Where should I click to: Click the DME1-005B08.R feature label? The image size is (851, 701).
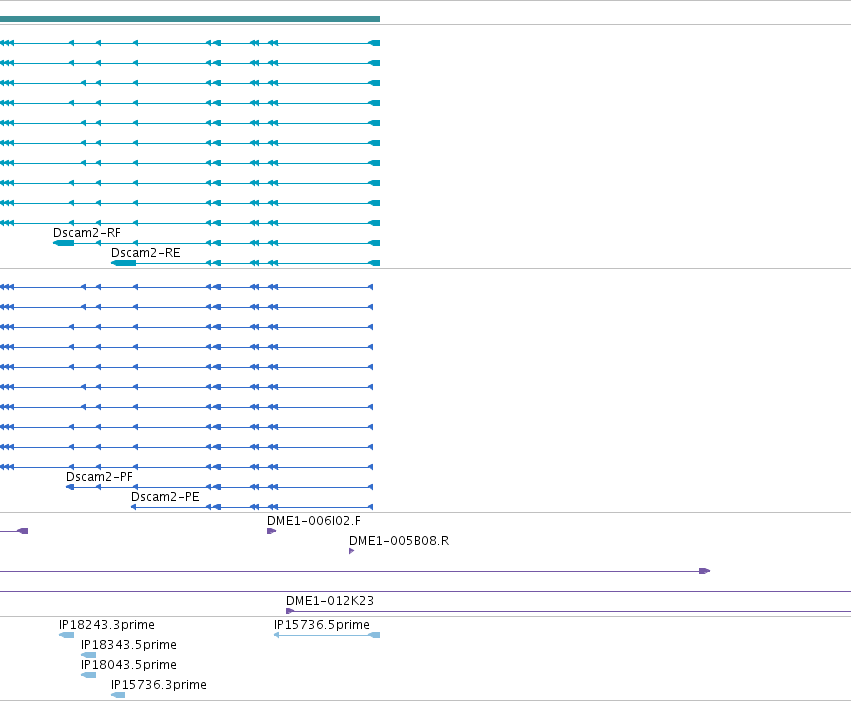point(399,541)
